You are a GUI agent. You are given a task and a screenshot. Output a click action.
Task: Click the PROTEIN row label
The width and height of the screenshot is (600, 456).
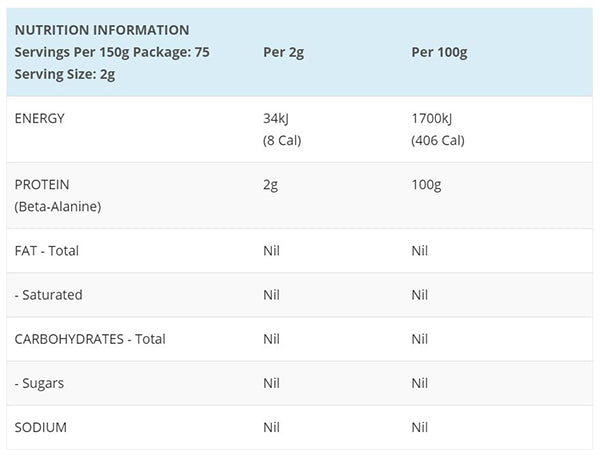tap(42, 185)
